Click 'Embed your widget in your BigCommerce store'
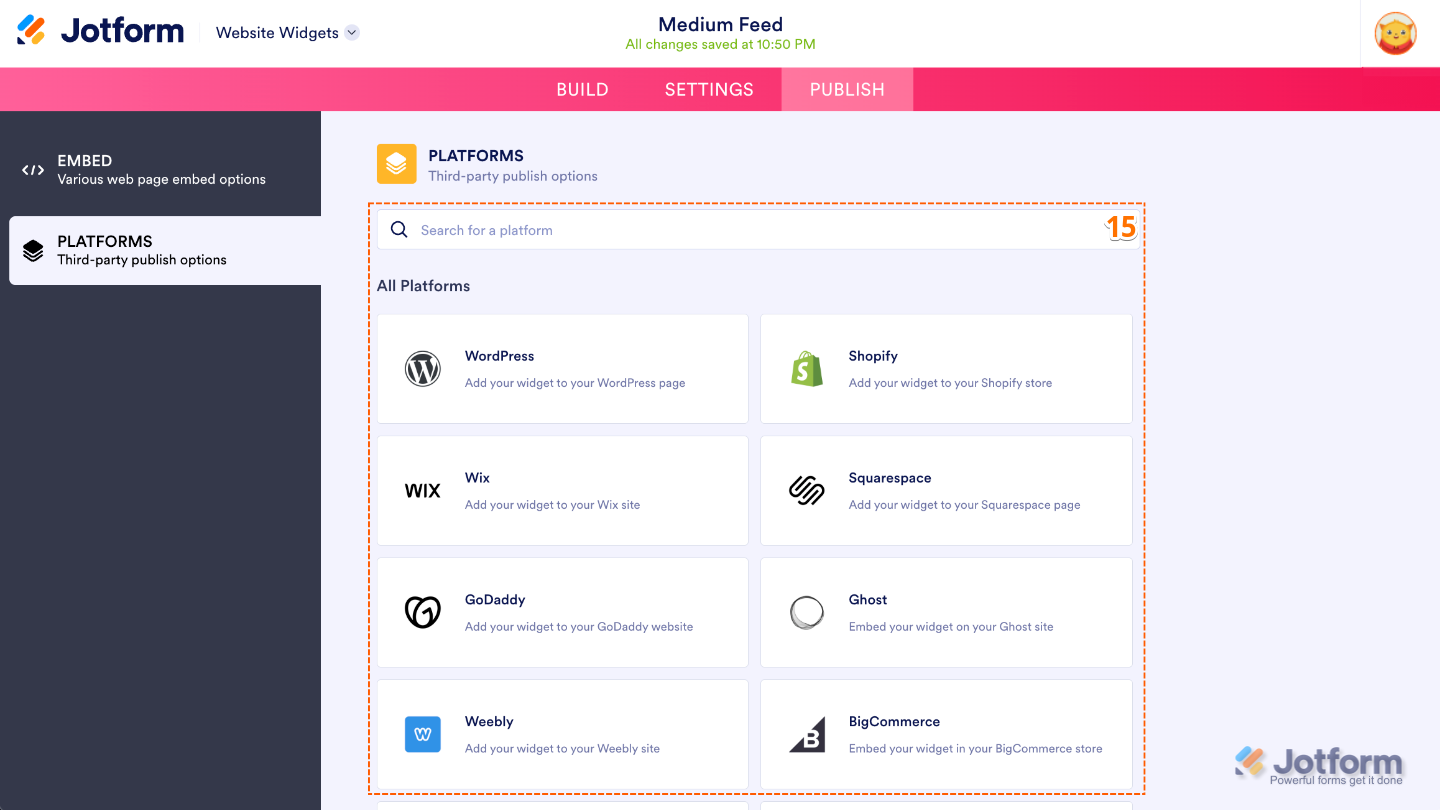 [x=976, y=749]
